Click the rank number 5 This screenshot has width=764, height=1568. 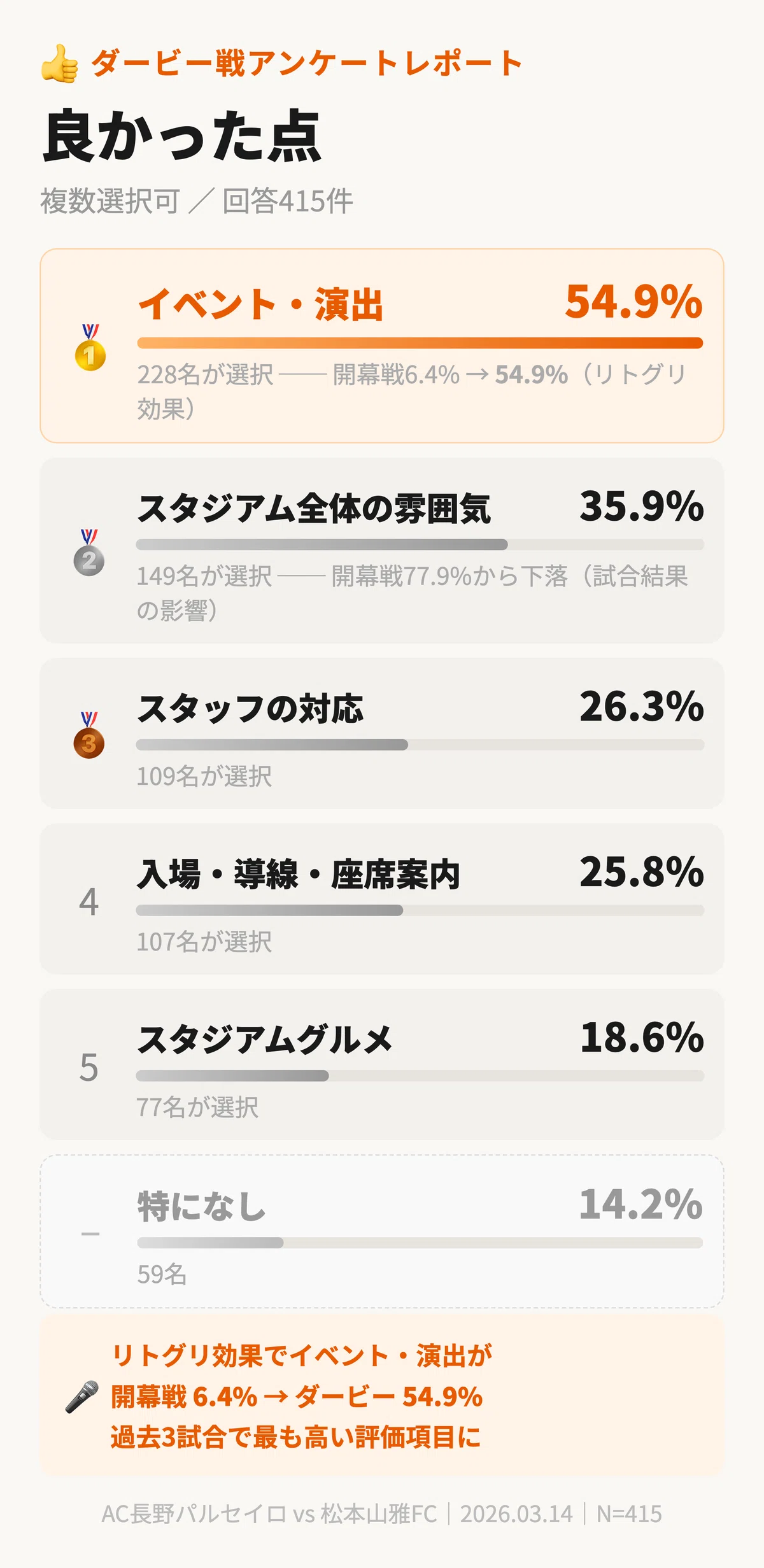click(x=89, y=1067)
